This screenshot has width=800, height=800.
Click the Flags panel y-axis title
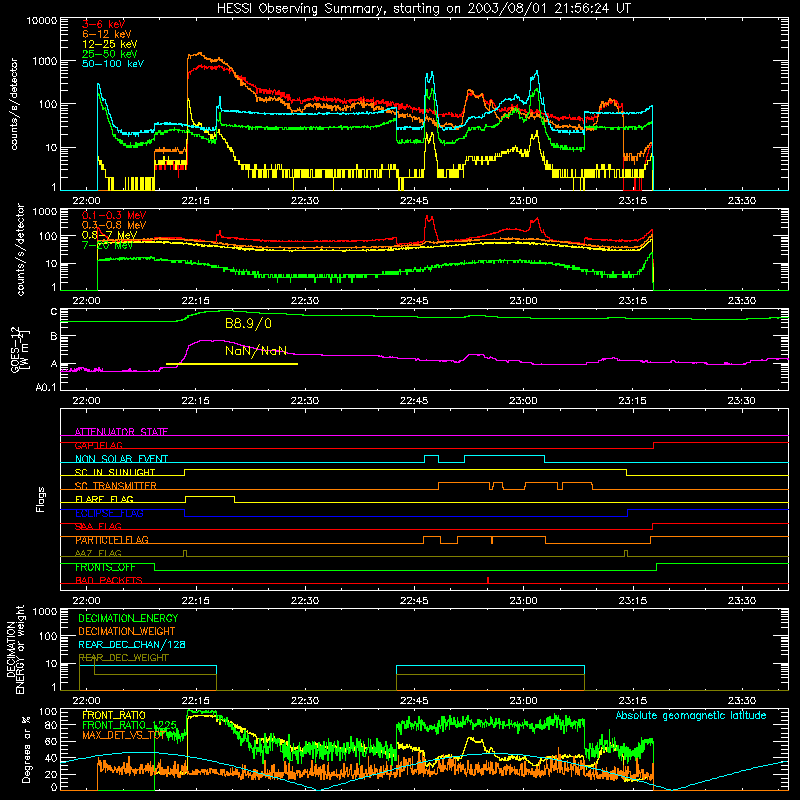[41, 499]
